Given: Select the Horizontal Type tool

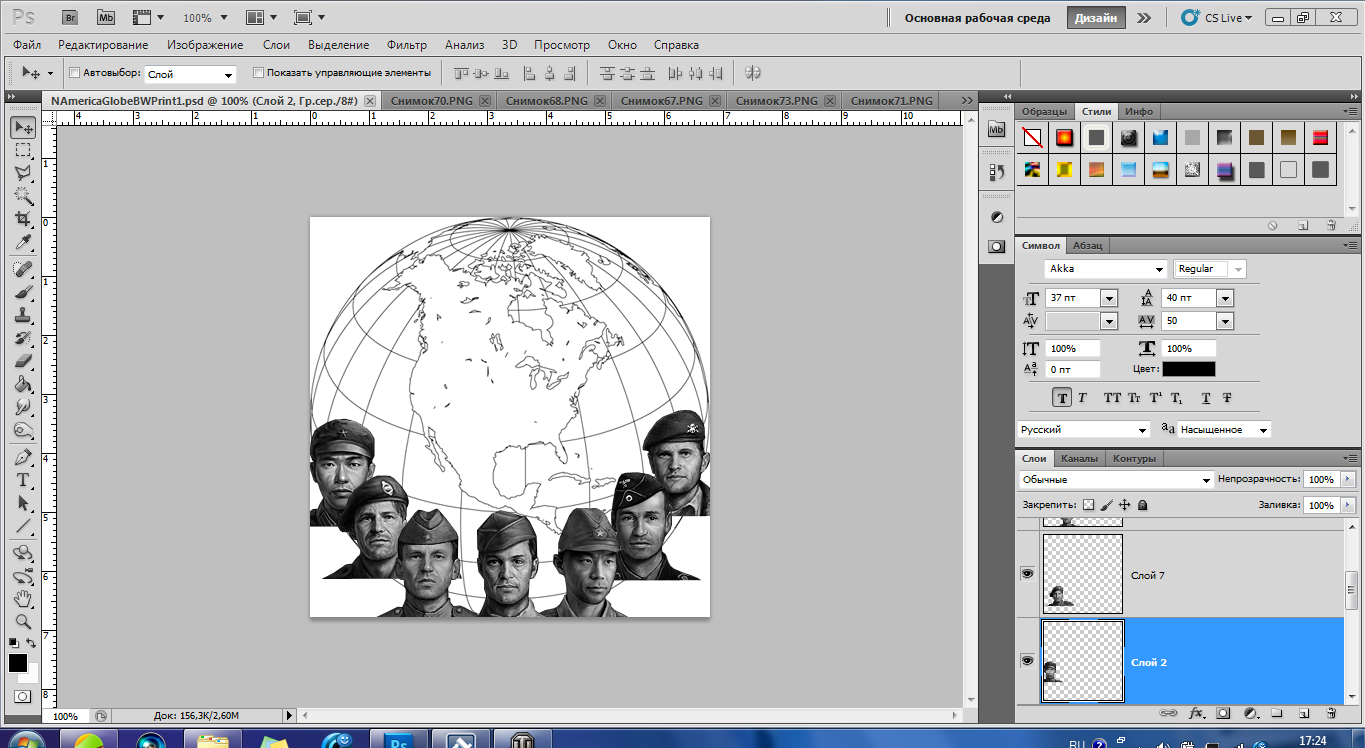Looking at the screenshot, I should [23, 480].
